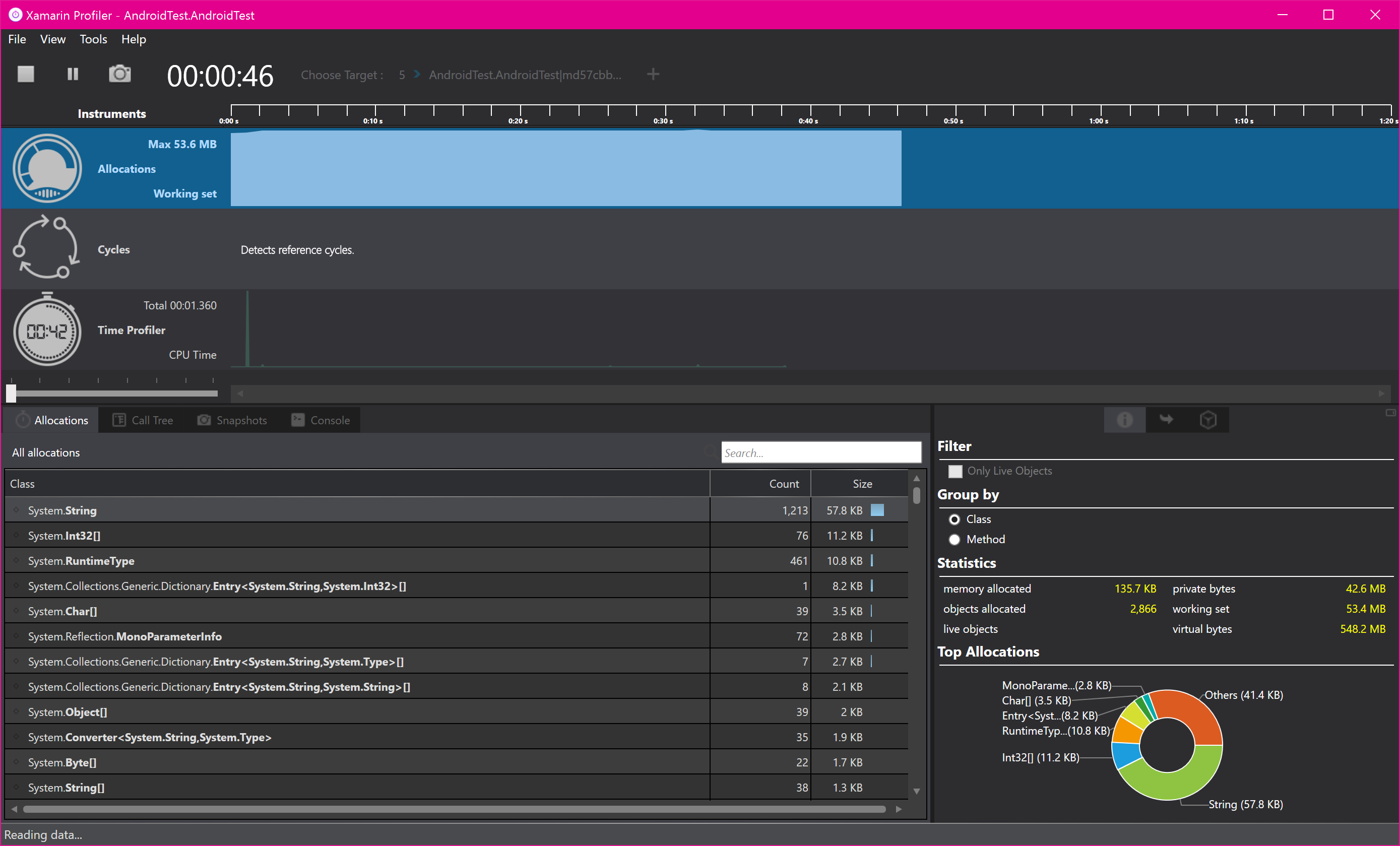Click the Allocations instrument gauge icon
This screenshot has width=1400, height=846.
[x=47, y=168]
